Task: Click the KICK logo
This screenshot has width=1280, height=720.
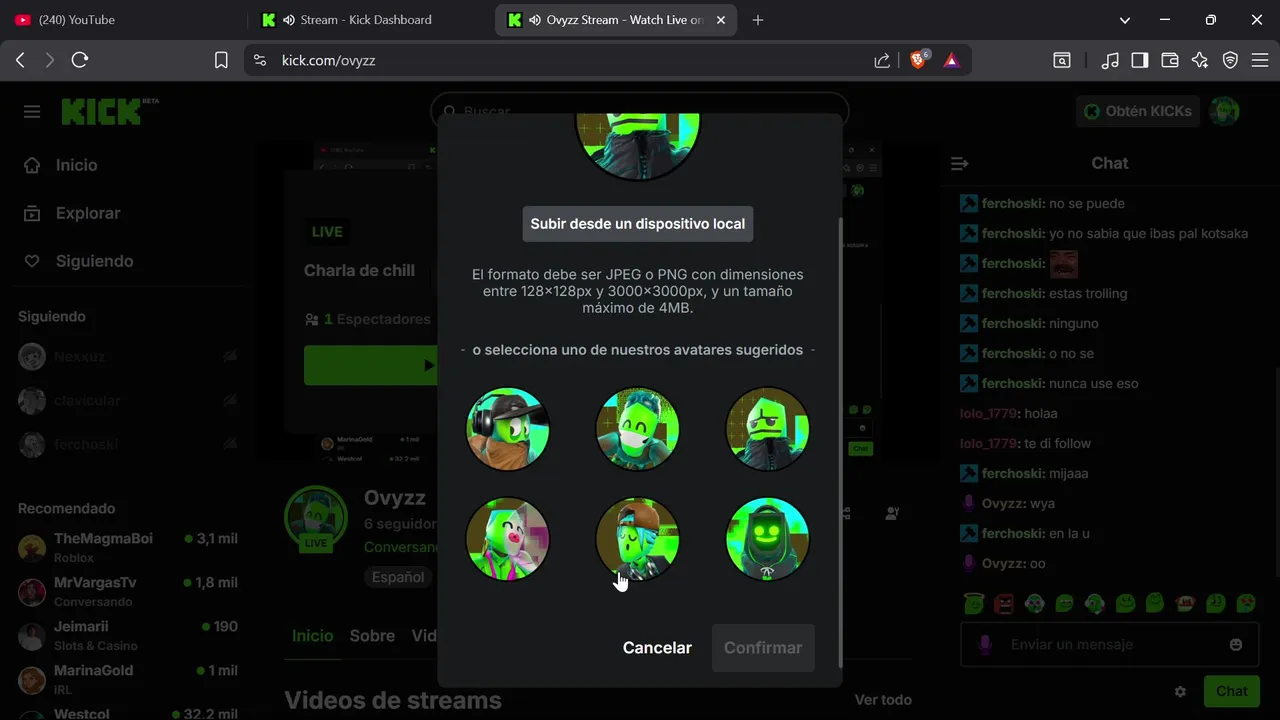Action: [x=110, y=111]
